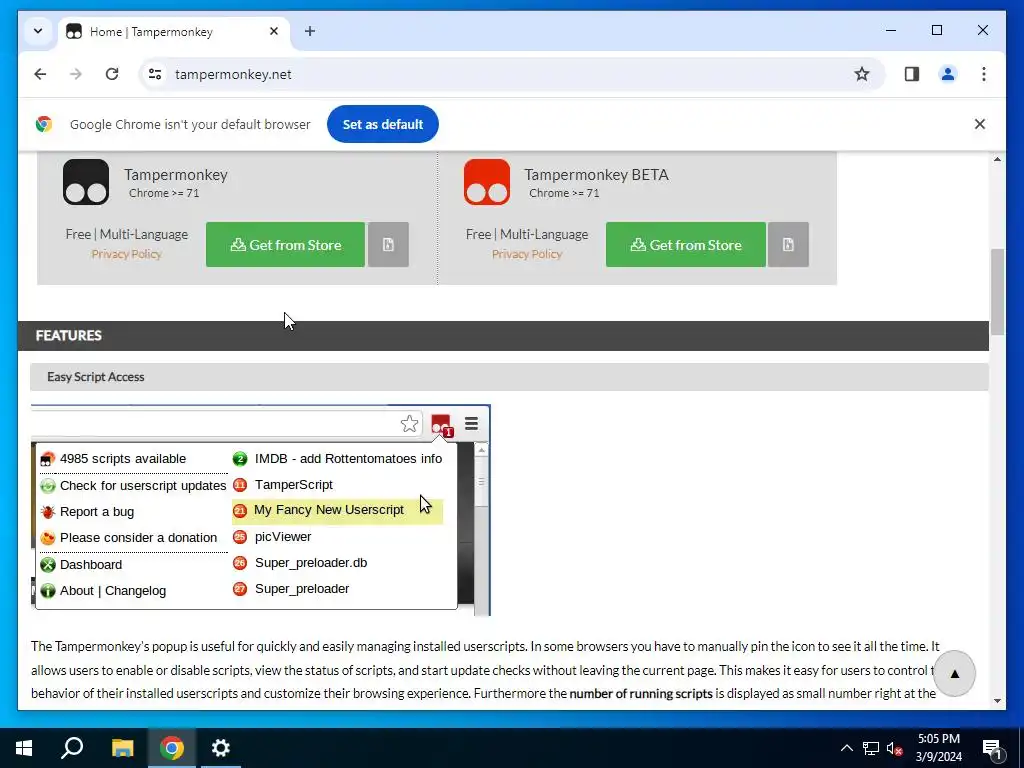Open the notification center icon
The height and width of the screenshot is (768, 1024).
(992, 748)
